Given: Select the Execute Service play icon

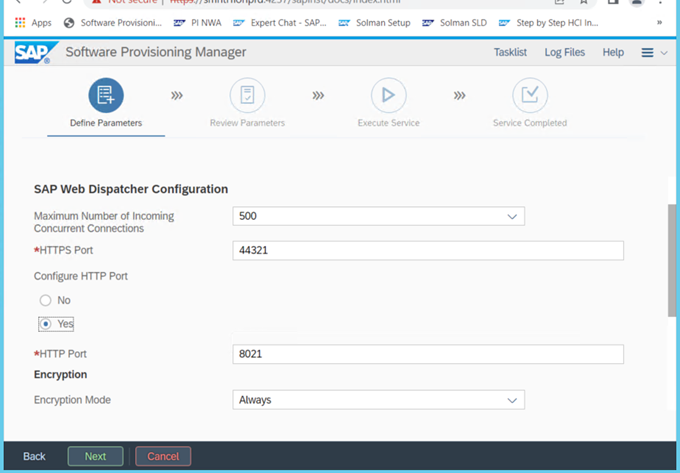Looking at the screenshot, I should (x=389, y=95).
